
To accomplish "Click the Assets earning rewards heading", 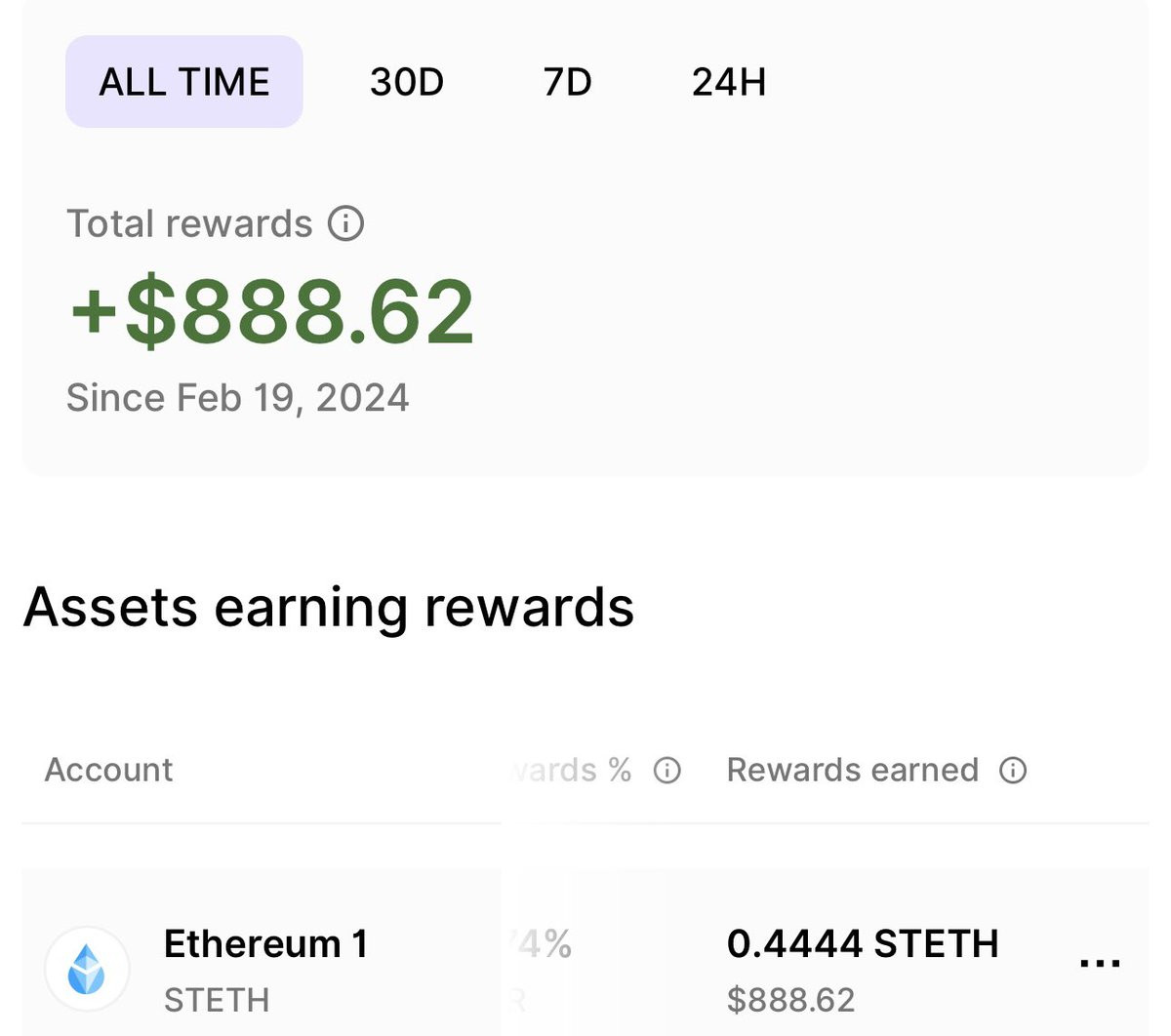I will [x=329, y=607].
